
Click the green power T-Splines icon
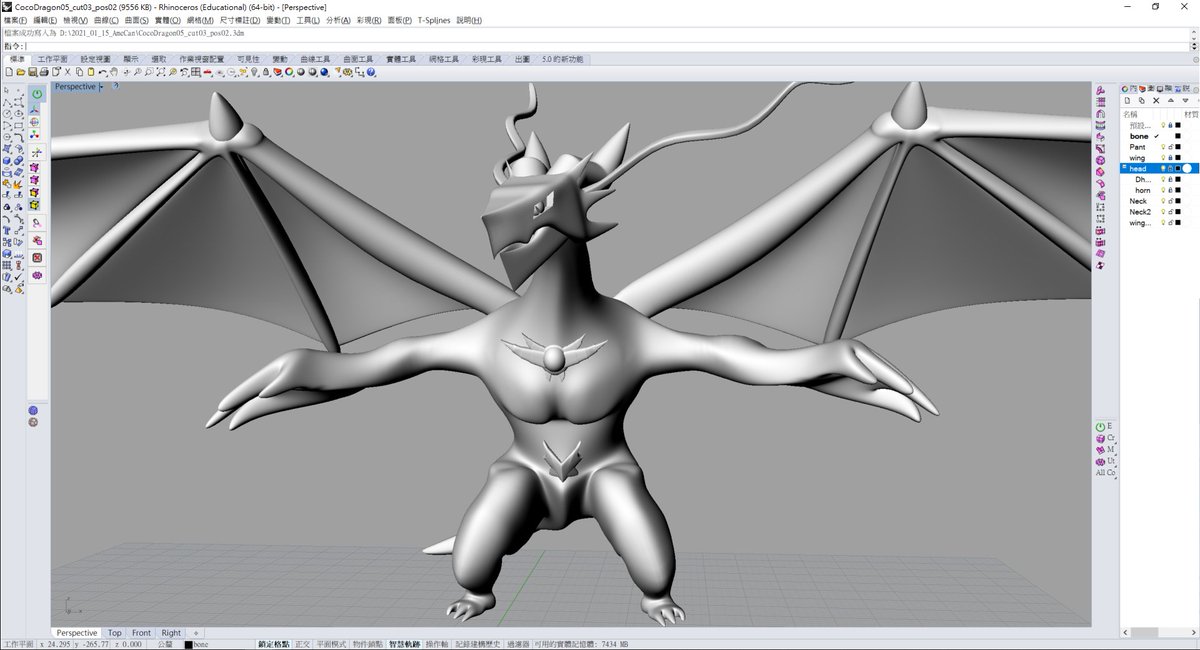(x=38, y=93)
